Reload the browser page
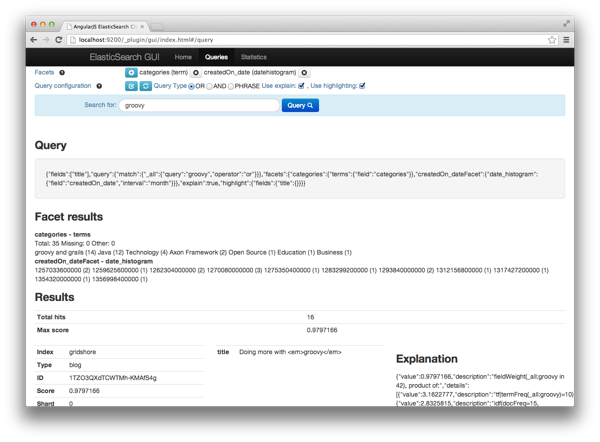The image size is (600, 442). tap(59, 40)
